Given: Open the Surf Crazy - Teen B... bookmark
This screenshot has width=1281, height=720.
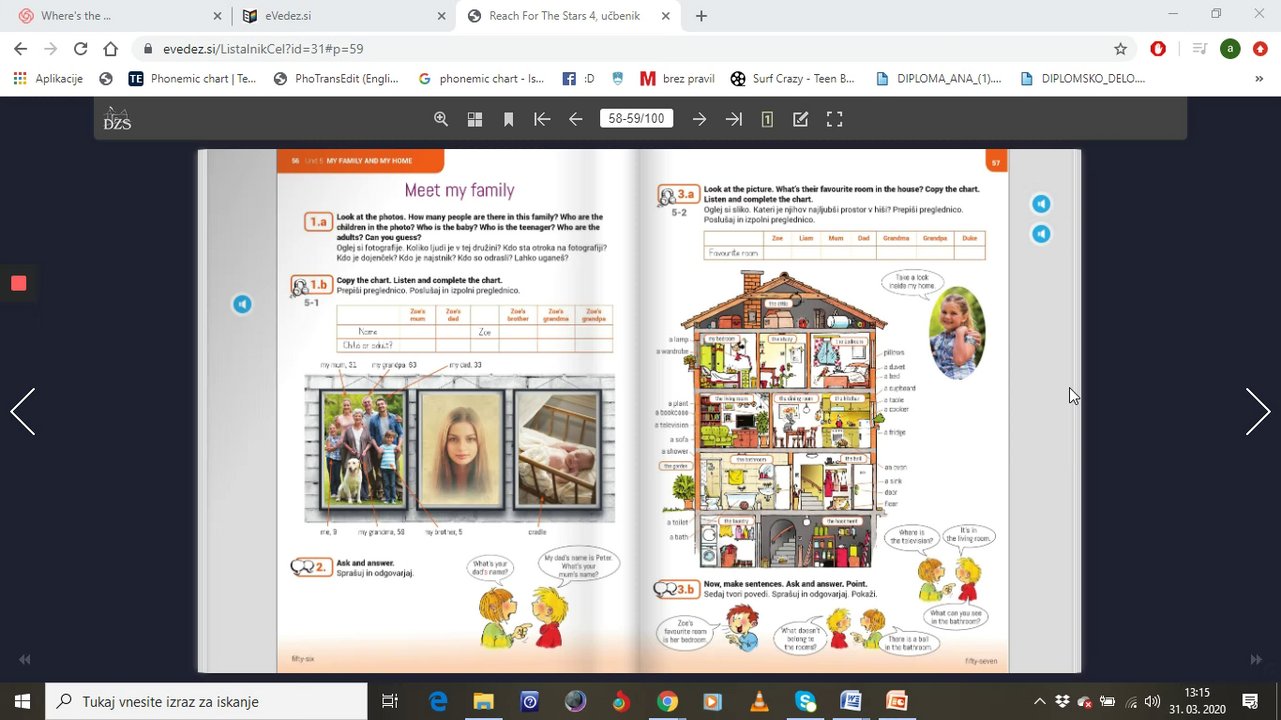Looking at the screenshot, I should tap(793, 78).
